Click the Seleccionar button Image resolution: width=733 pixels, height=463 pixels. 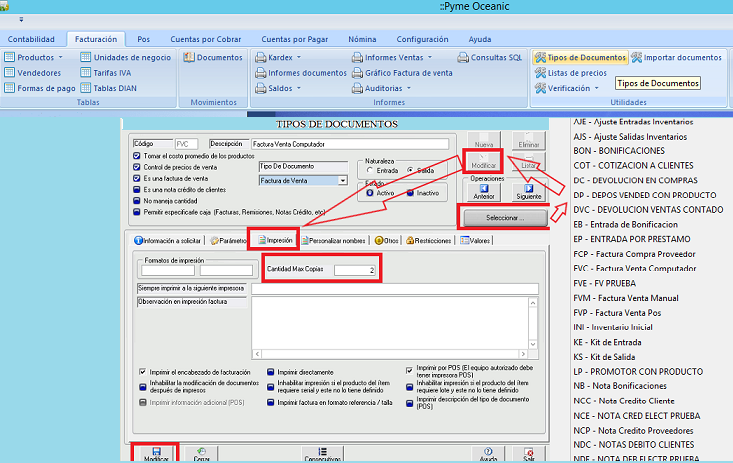(505, 217)
